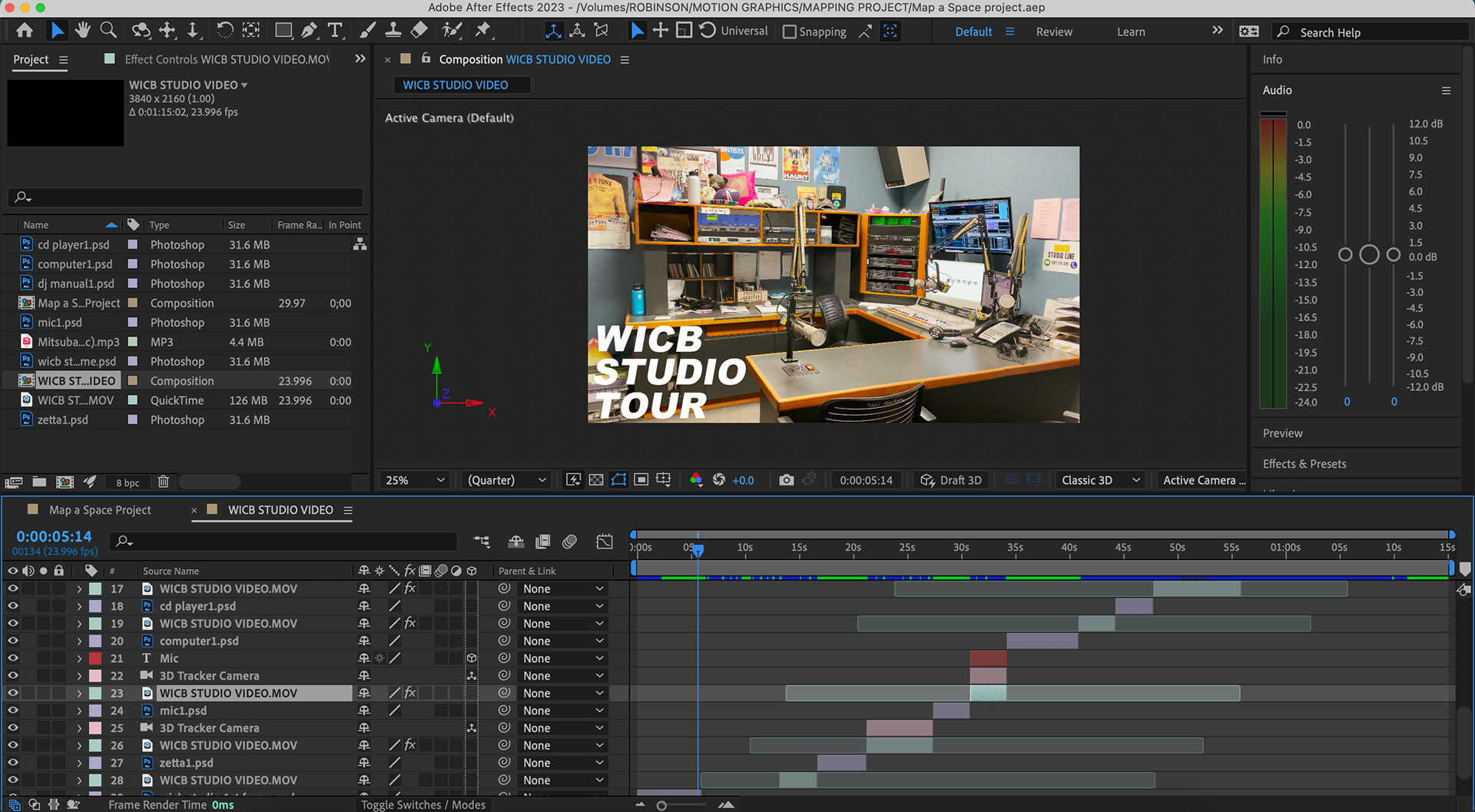Viewport: 1475px width, 812px height.
Task: Open Parent dropdown for layer 22 3D Tracker Camera
Action: pos(562,676)
